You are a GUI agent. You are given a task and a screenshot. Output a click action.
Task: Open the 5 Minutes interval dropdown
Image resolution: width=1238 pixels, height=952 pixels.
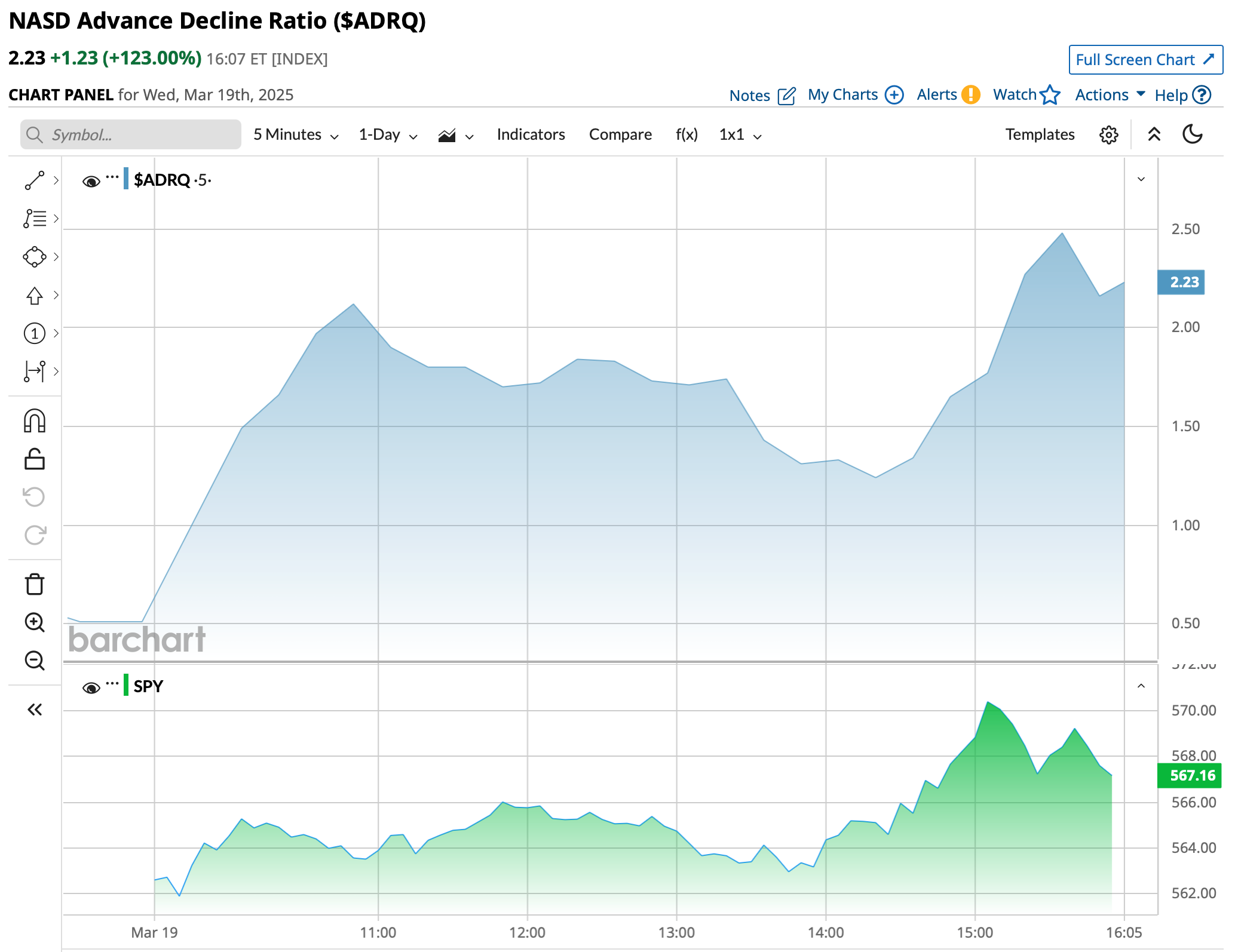[x=296, y=135]
